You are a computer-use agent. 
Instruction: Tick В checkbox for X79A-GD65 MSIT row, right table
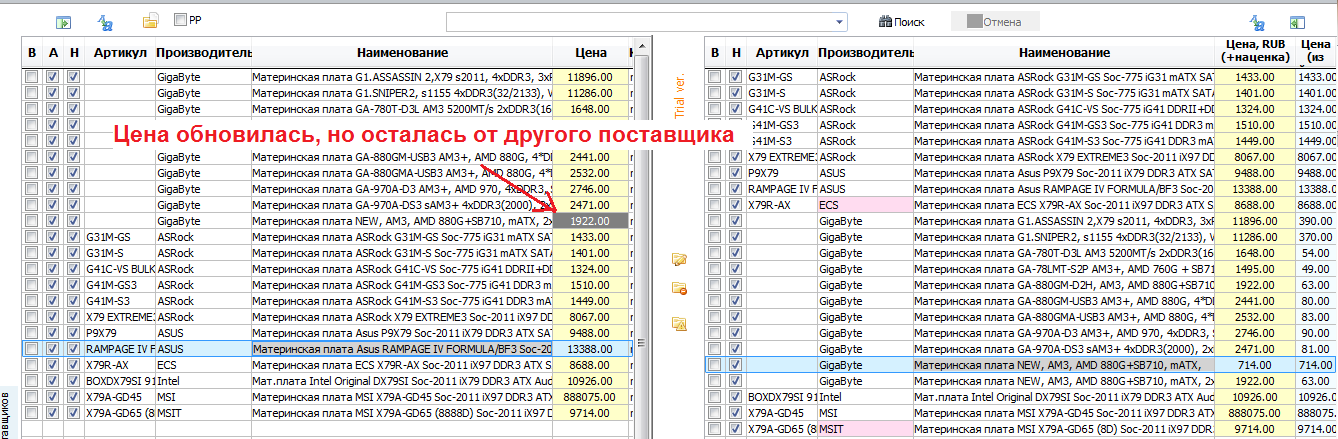(x=715, y=429)
